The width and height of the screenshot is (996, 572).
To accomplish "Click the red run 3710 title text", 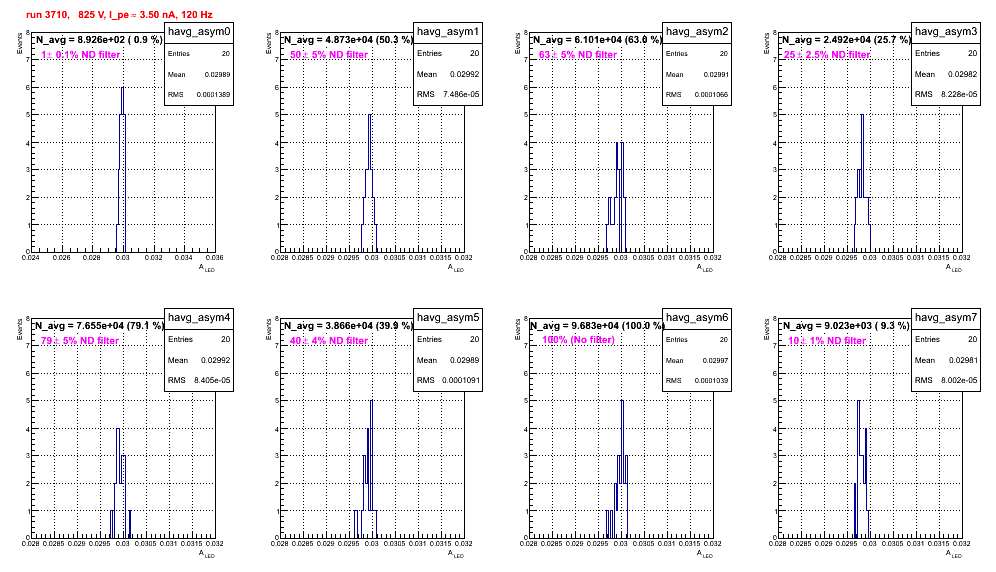I will (x=119, y=14).
